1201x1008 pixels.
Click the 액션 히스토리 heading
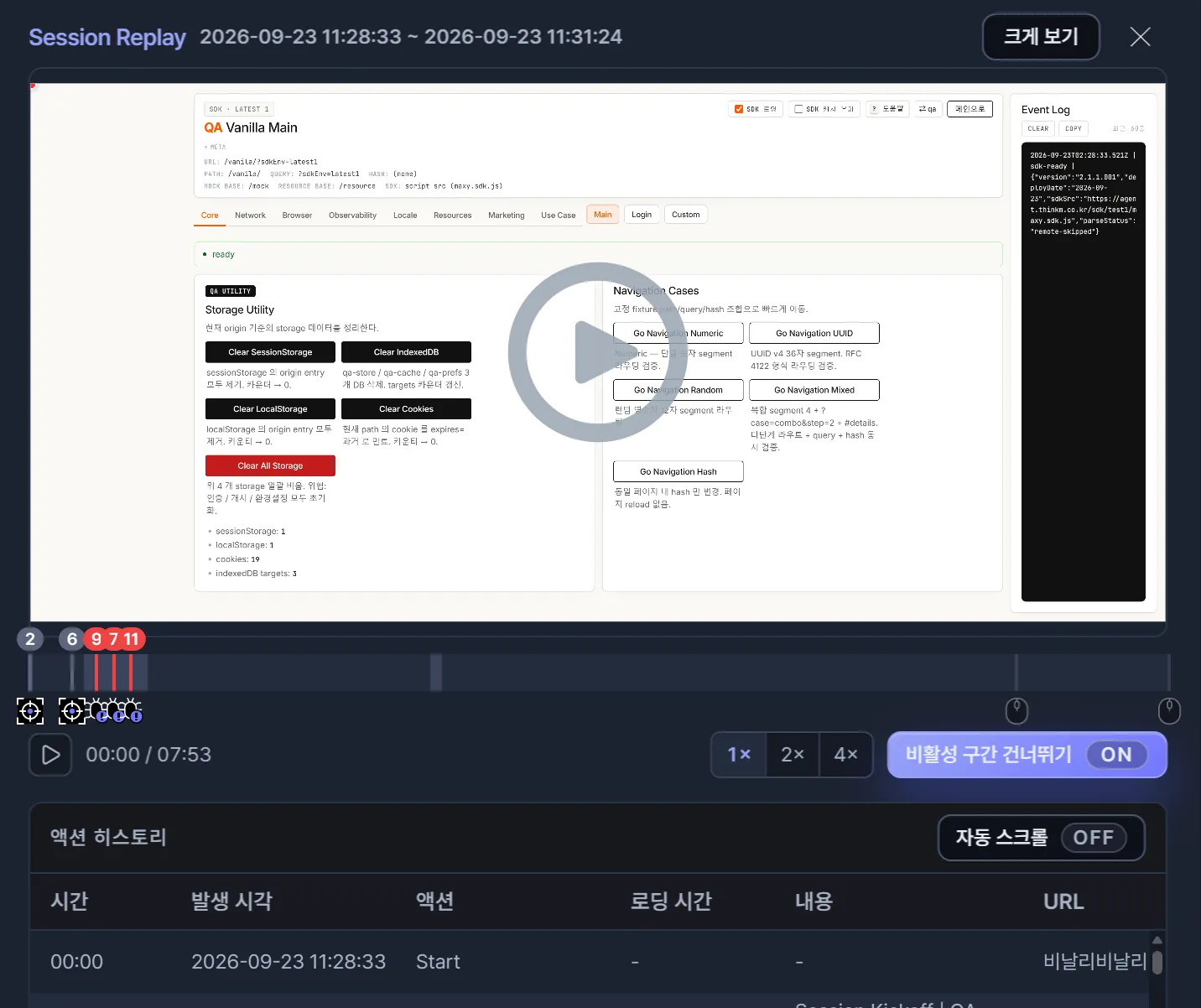108,837
